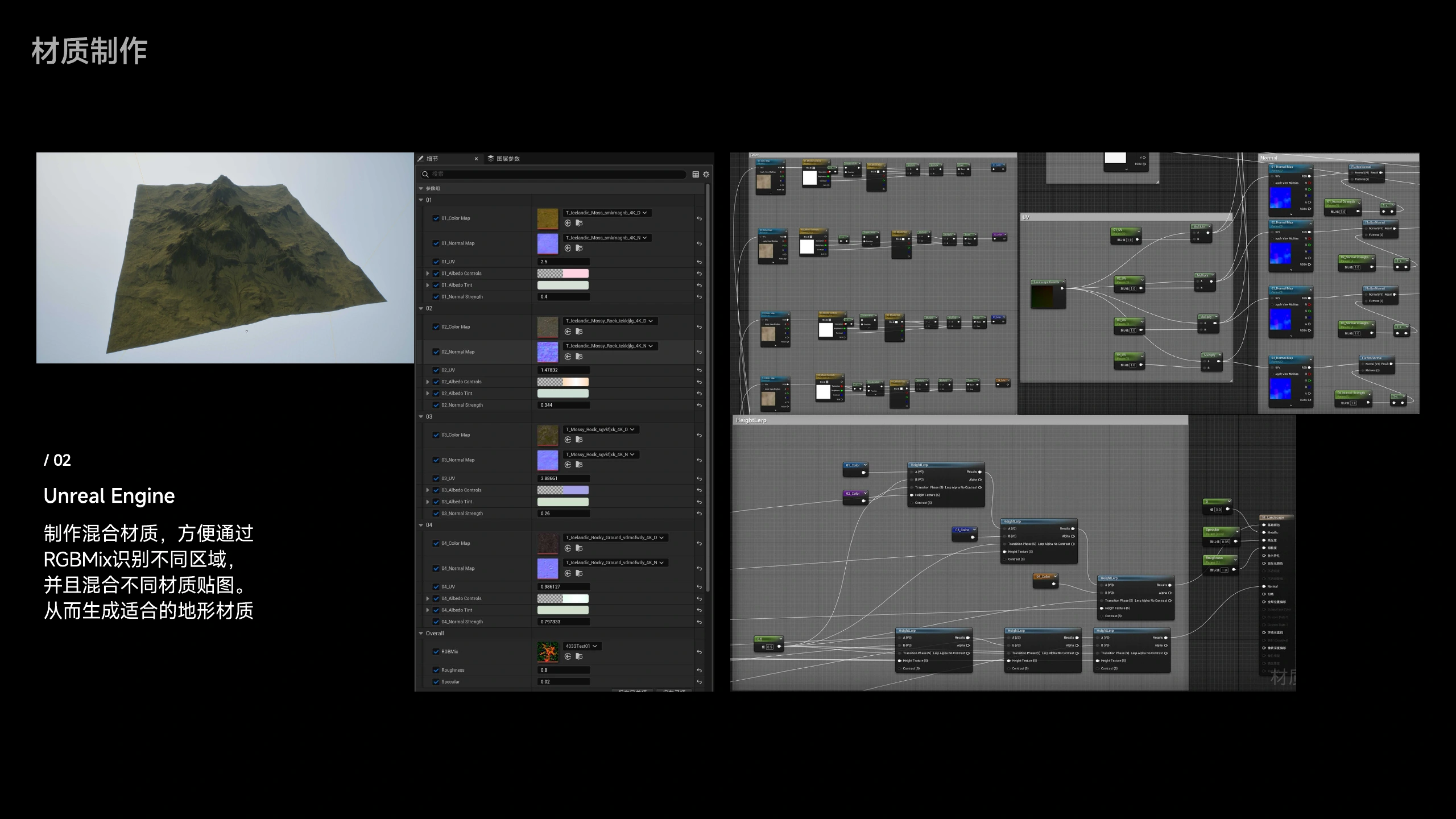
Task: Browse to 03_Normal Map texture asset
Action: point(579,465)
